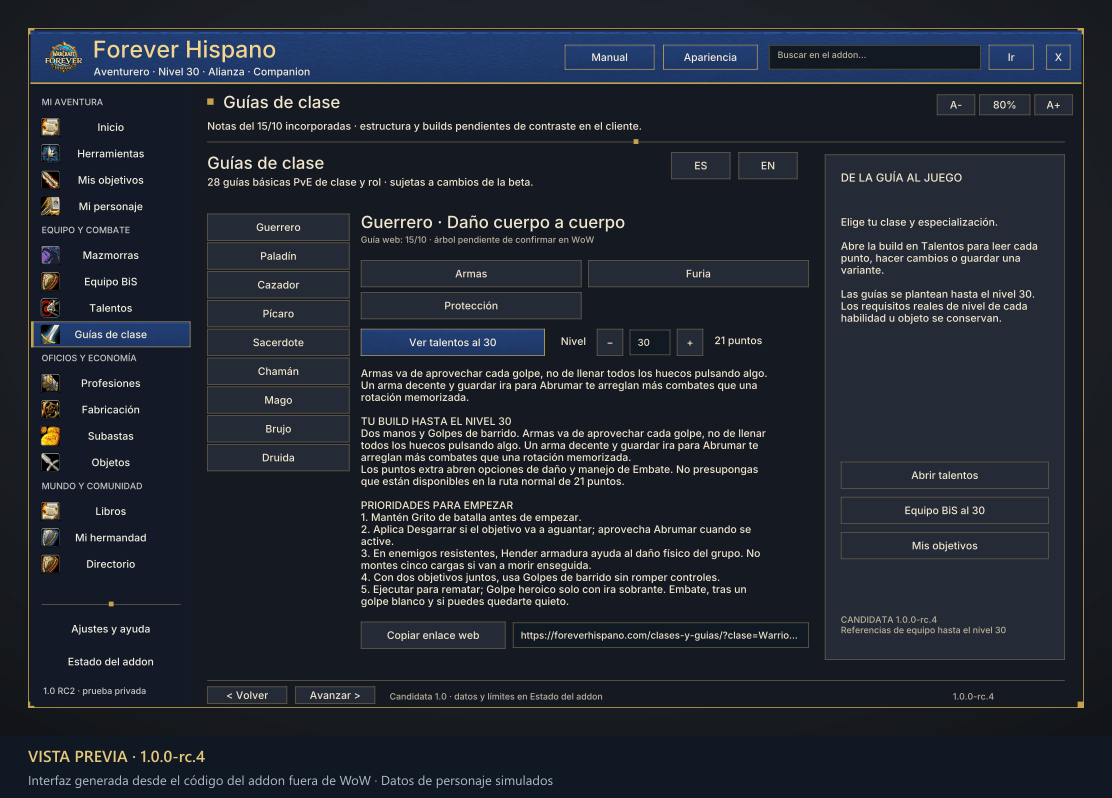Choose the Cazador class guide
The width and height of the screenshot is (1112, 798).
click(278, 285)
